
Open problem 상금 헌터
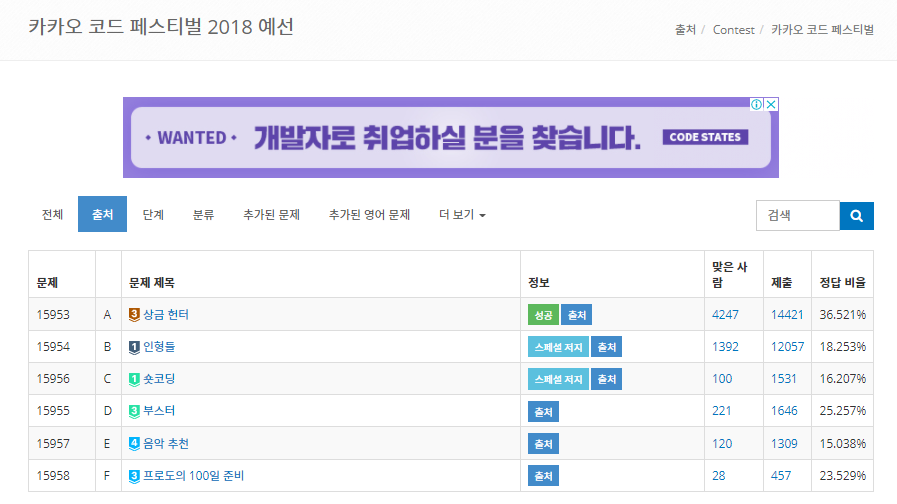click(x=165, y=315)
